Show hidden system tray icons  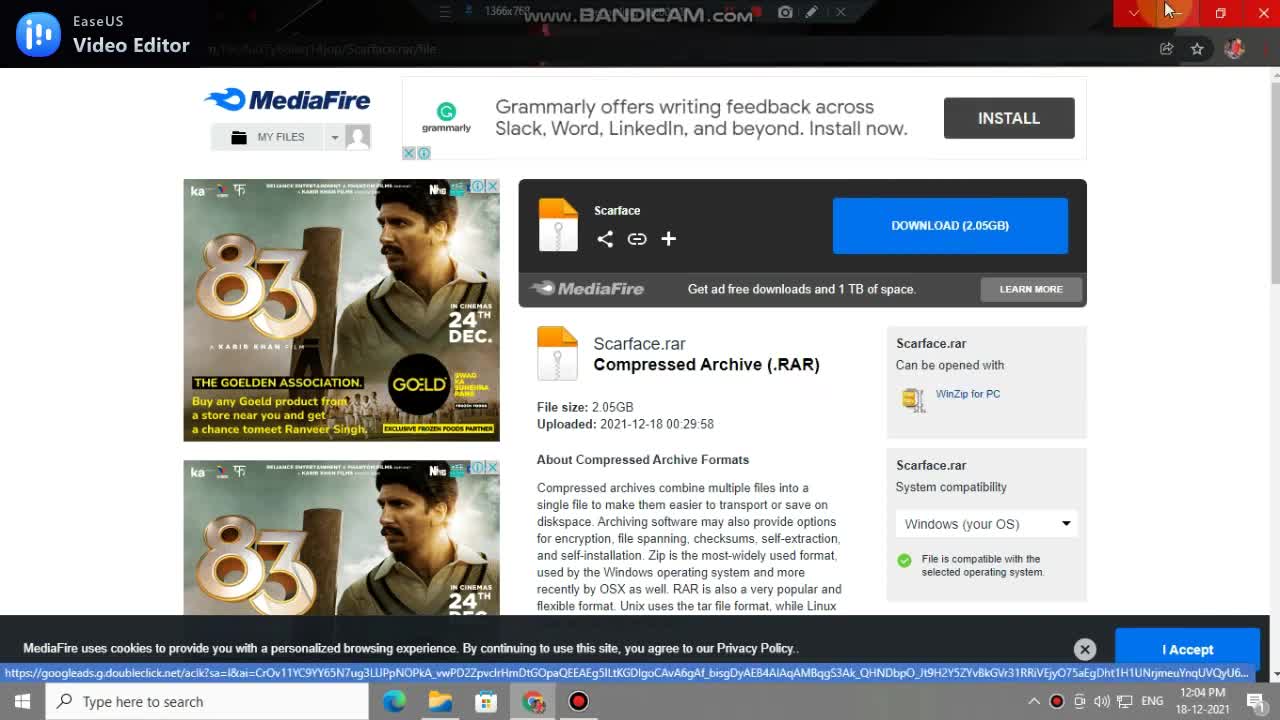pyautogui.click(x=1034, y=701)
